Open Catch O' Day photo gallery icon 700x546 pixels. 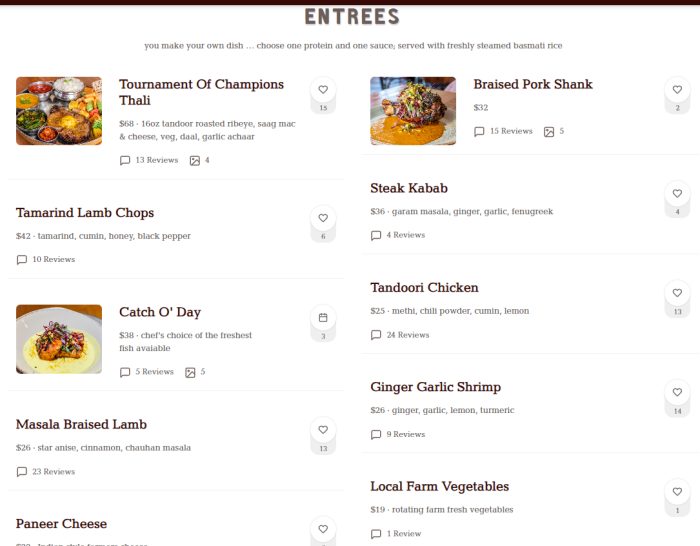190,372
